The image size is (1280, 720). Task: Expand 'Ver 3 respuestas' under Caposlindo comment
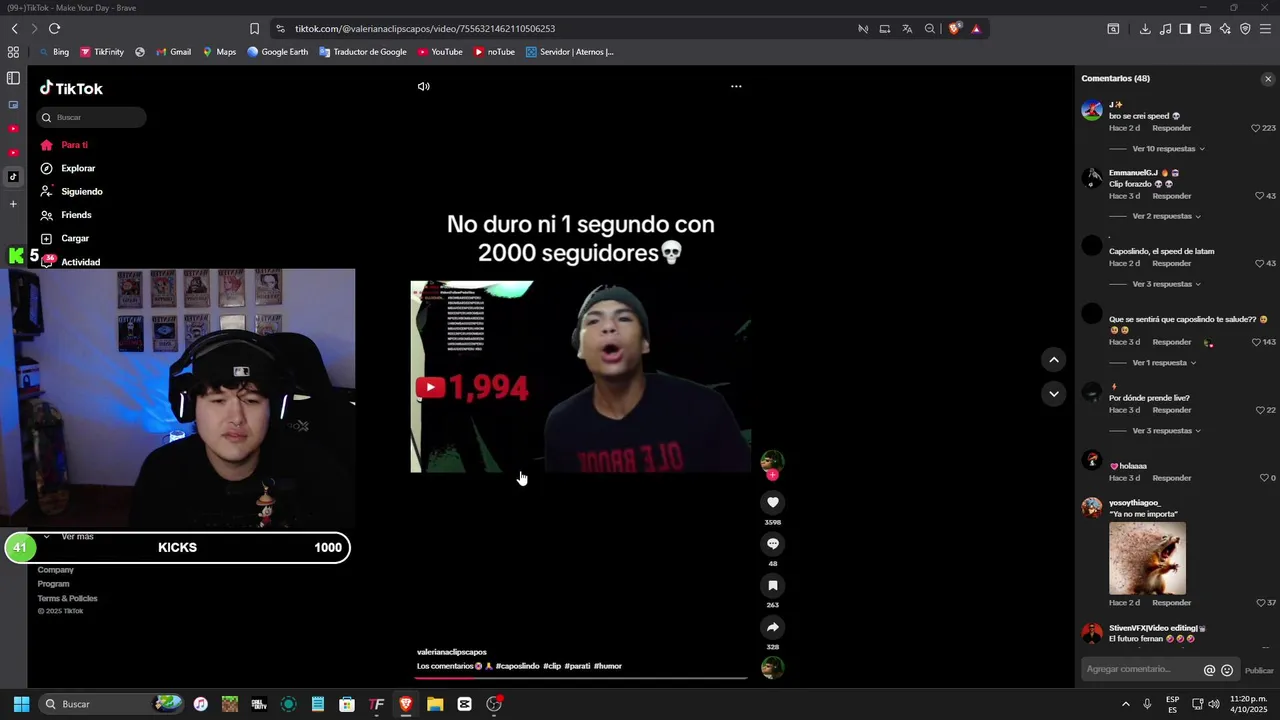tap(1166, 284)
